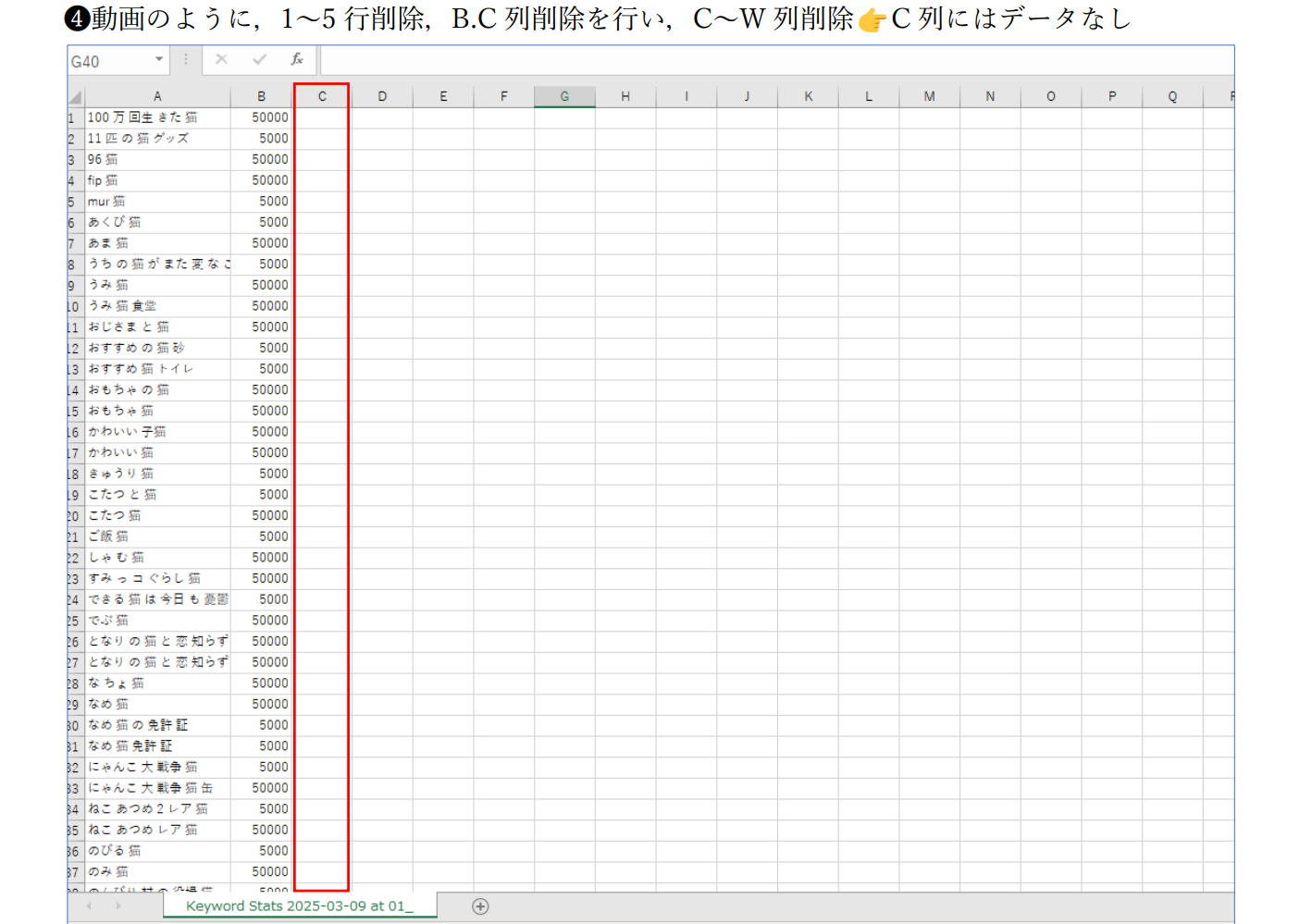Select the Keyword Stats 2025-03-09 sheet tab
1299x924 pixels.
[299, 906]
